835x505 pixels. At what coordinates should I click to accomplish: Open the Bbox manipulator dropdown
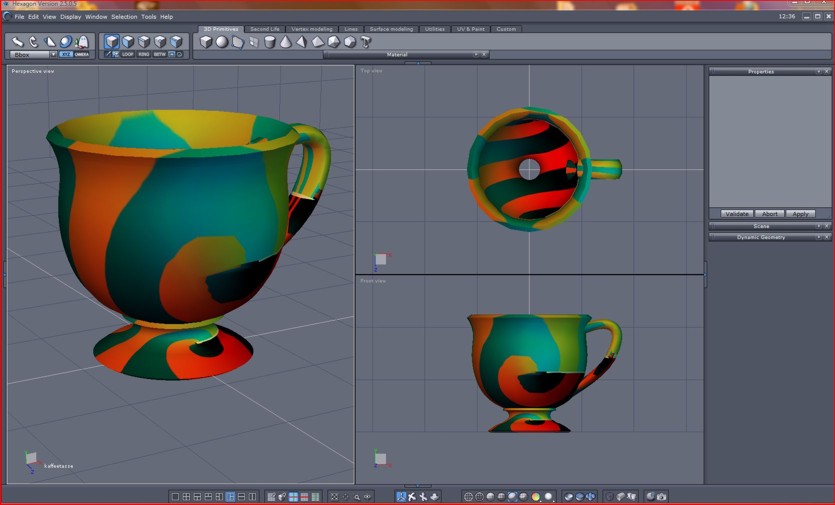tap(53, 54)
